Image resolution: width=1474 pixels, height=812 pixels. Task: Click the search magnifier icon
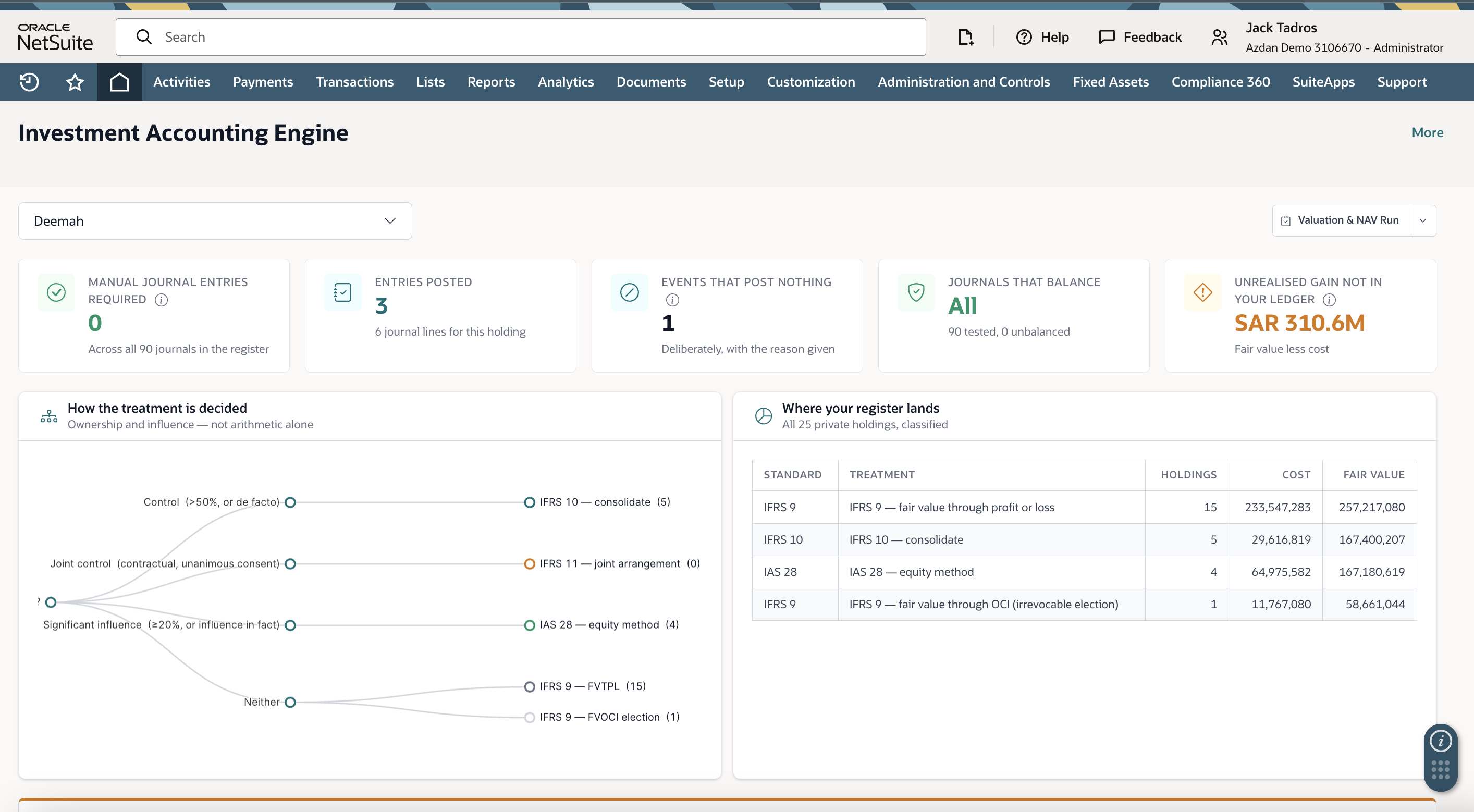(144, 37)
